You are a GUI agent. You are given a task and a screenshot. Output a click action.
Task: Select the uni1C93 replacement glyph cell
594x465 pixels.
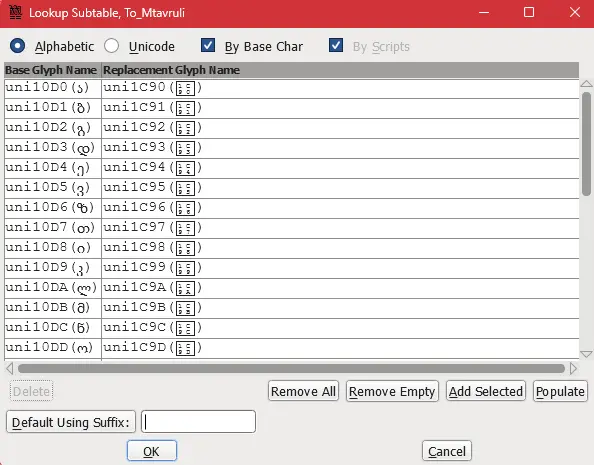click(340, 149)
